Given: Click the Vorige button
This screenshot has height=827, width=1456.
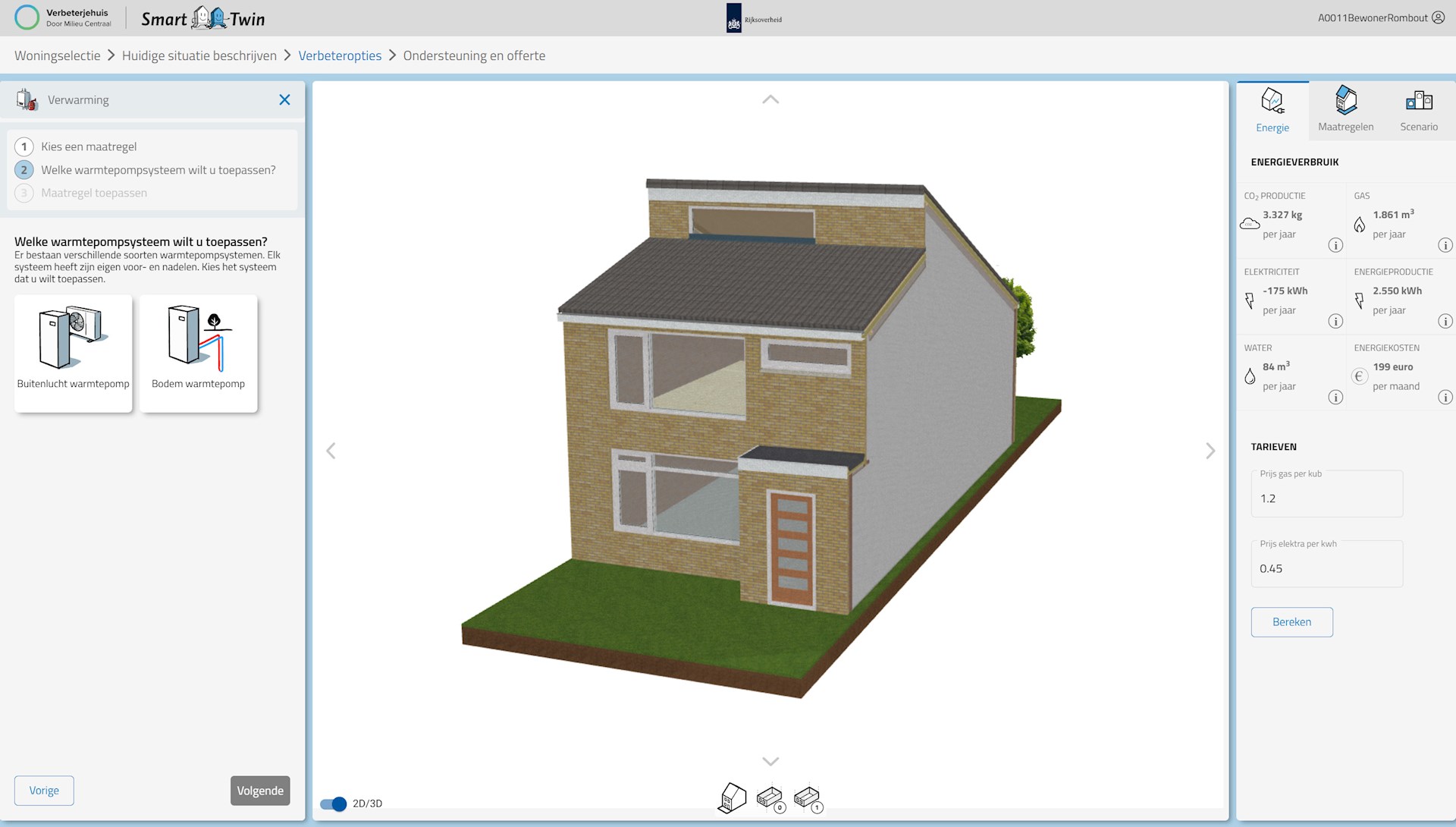Looking at the screenshot, I should click(x=44, y=791).
